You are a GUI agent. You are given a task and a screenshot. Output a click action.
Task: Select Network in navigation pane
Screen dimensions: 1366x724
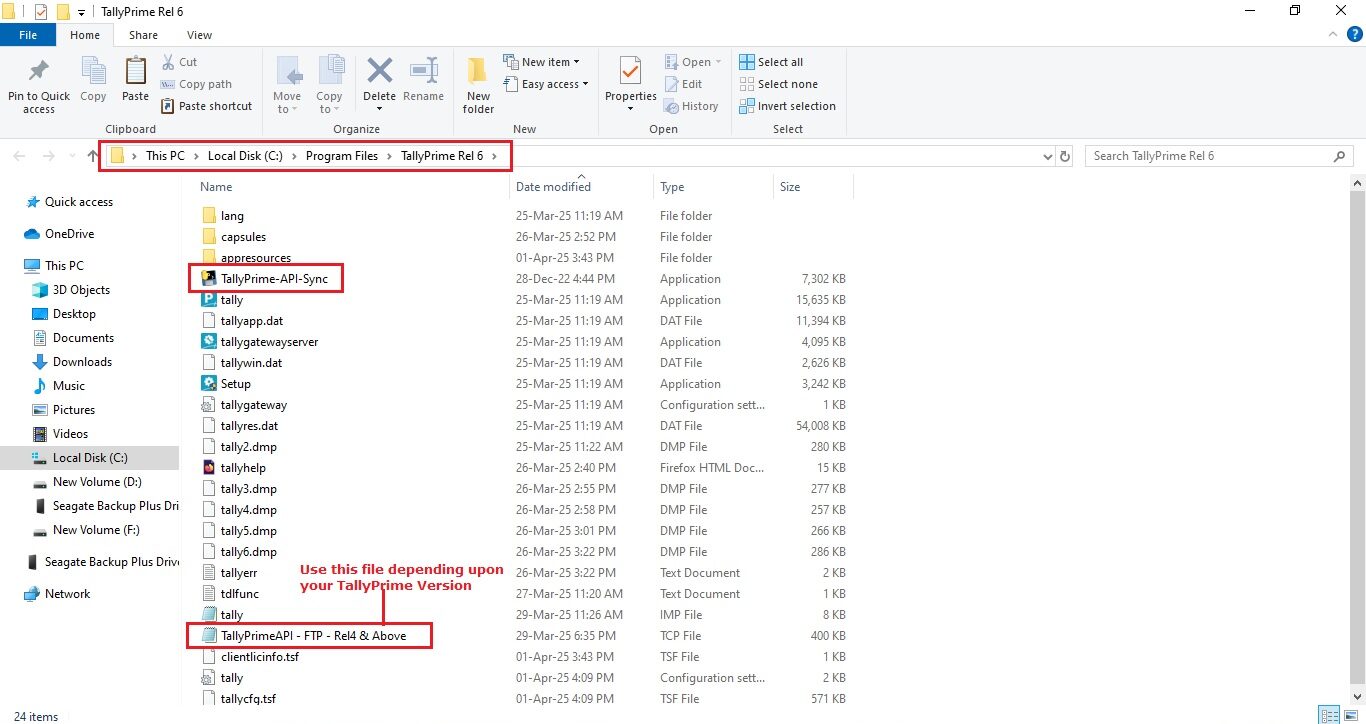(x=67, y=594)
